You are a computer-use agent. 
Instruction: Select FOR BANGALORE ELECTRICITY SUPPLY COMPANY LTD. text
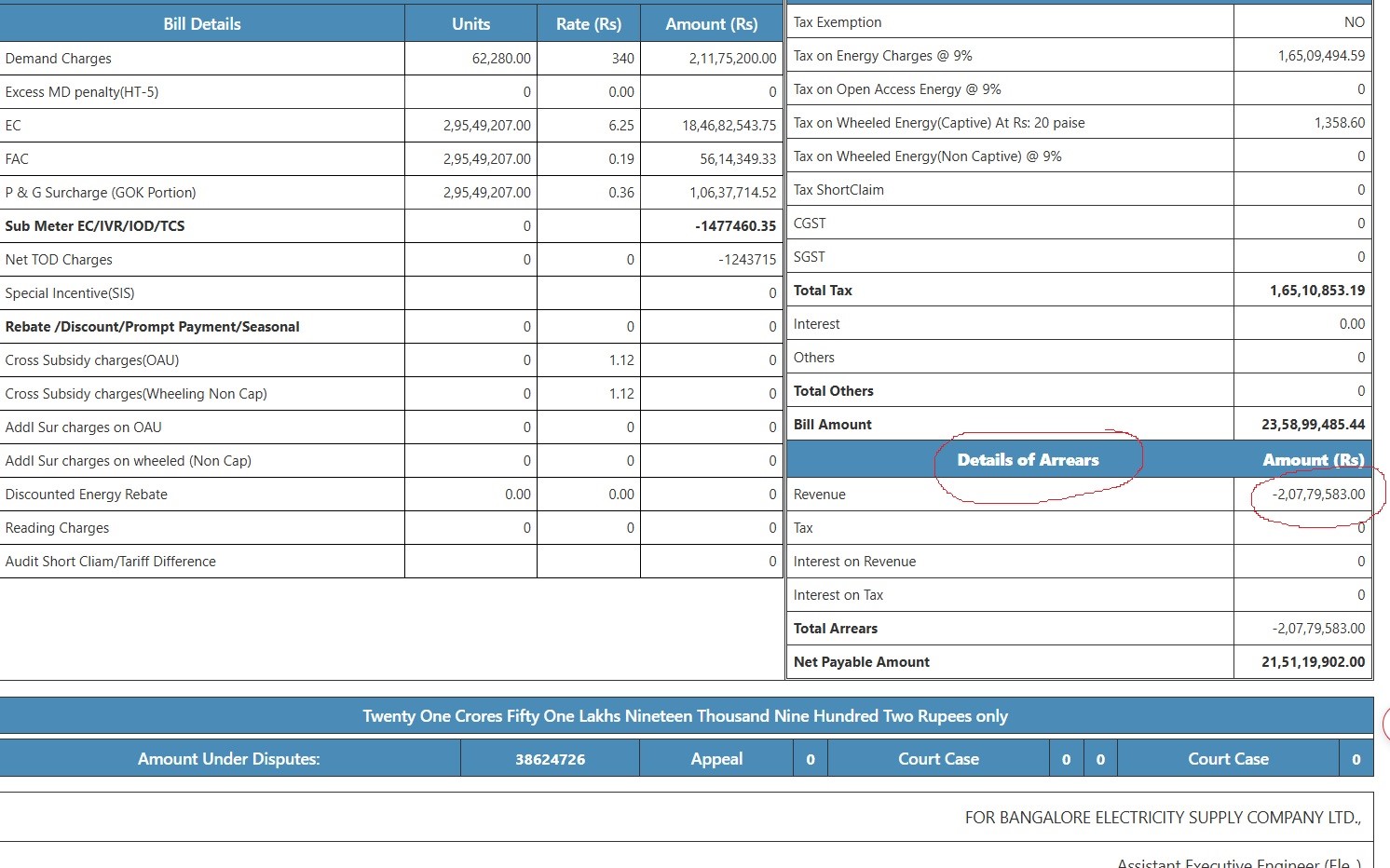(x=1164, y=818)
